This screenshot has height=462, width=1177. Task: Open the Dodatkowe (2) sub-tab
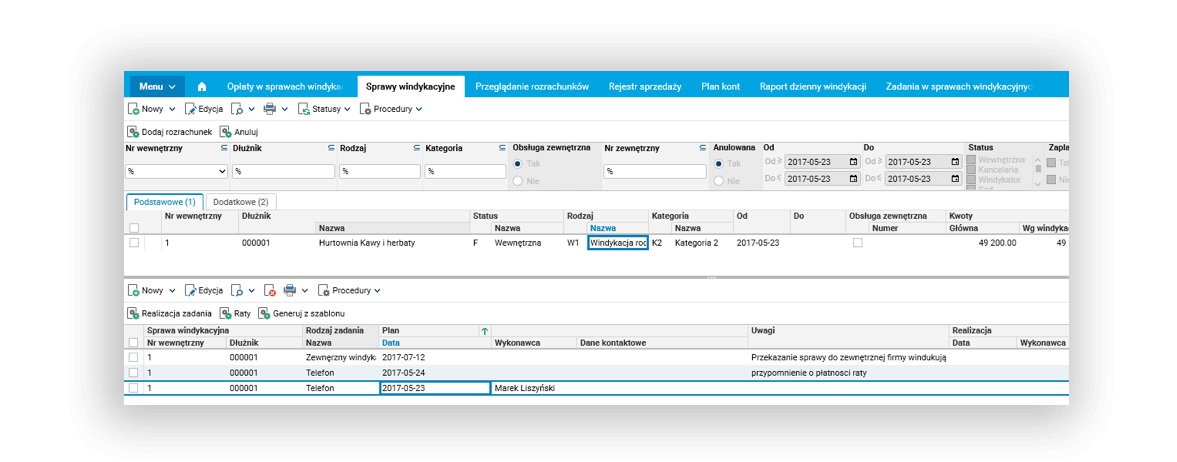pyautogui.click(x=241, y=202)
